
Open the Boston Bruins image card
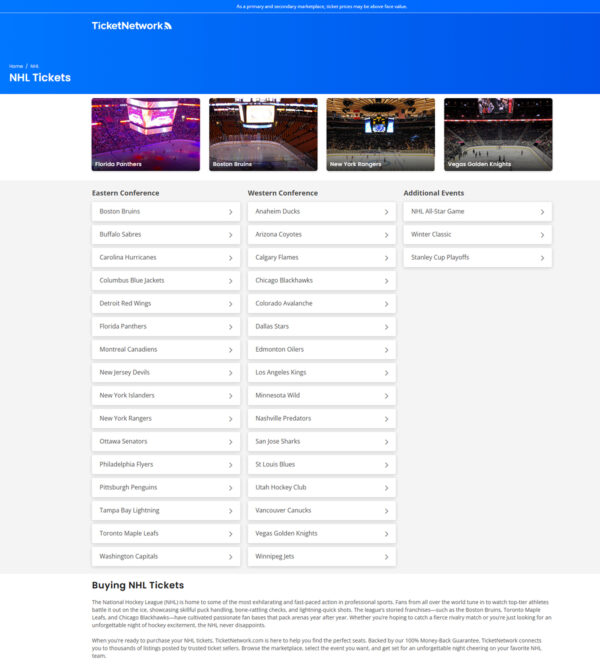263,134
